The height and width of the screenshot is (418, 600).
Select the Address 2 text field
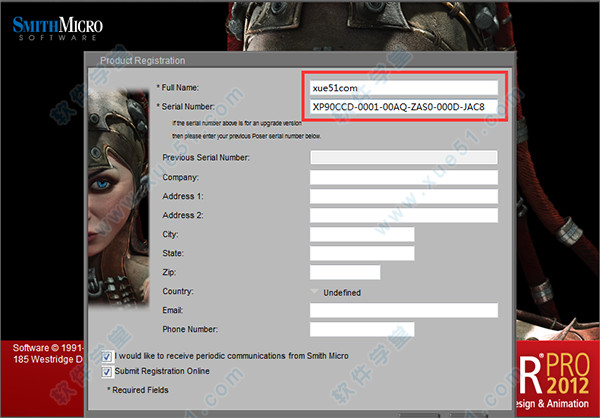(x=404, y=215)
